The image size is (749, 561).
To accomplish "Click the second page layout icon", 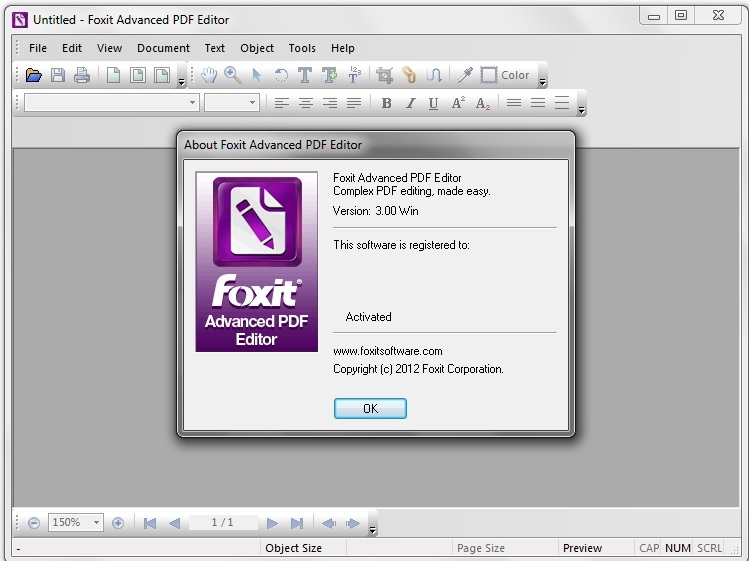I will (138, 76).
